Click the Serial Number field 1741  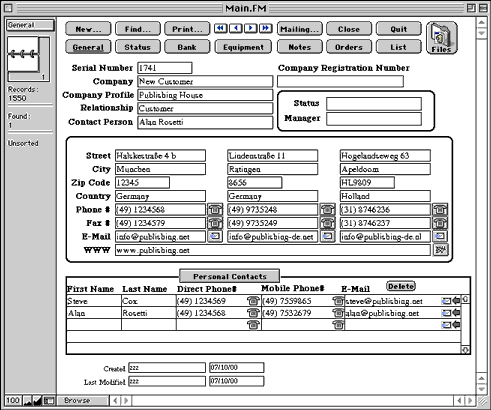coord(165,68)
